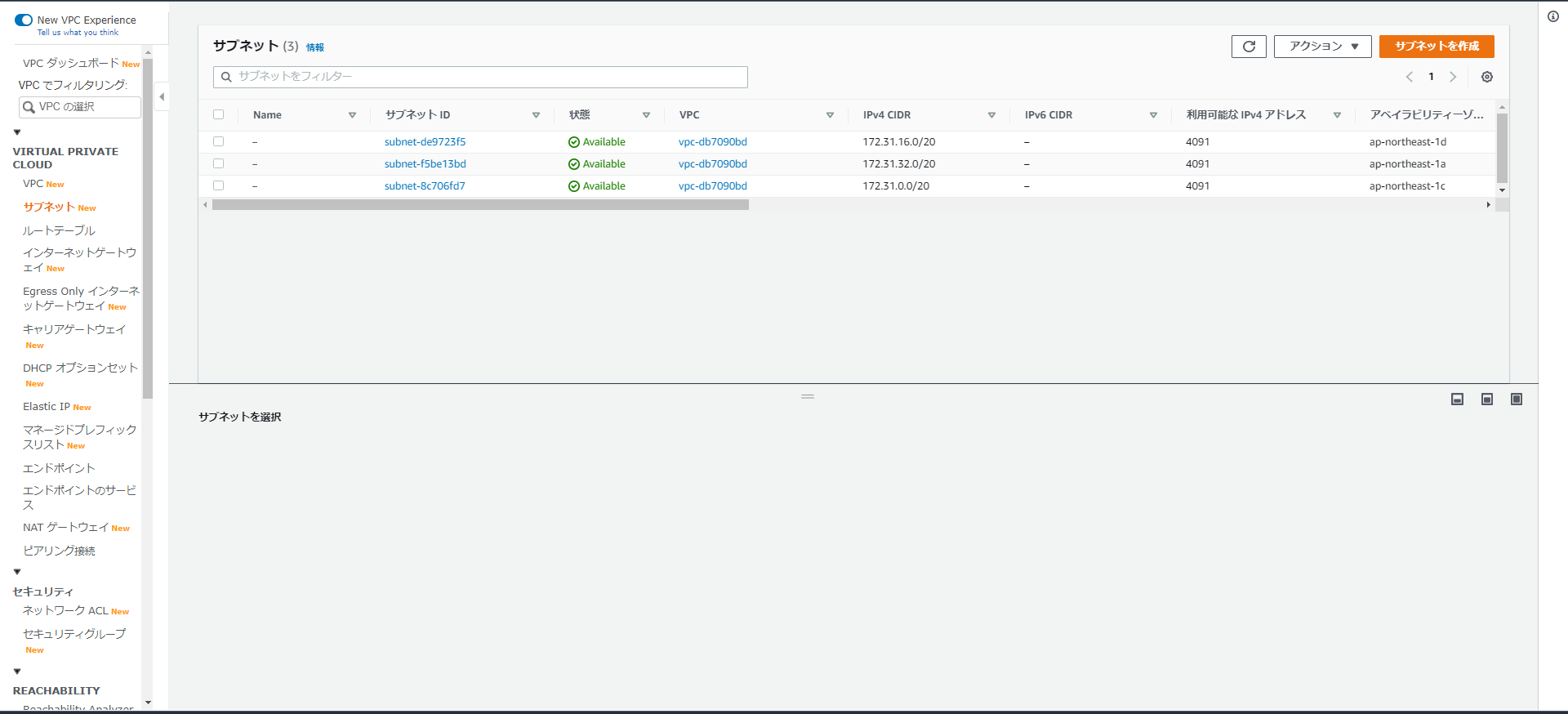Click the refresh subnets icon button

tap(1249, 47)
